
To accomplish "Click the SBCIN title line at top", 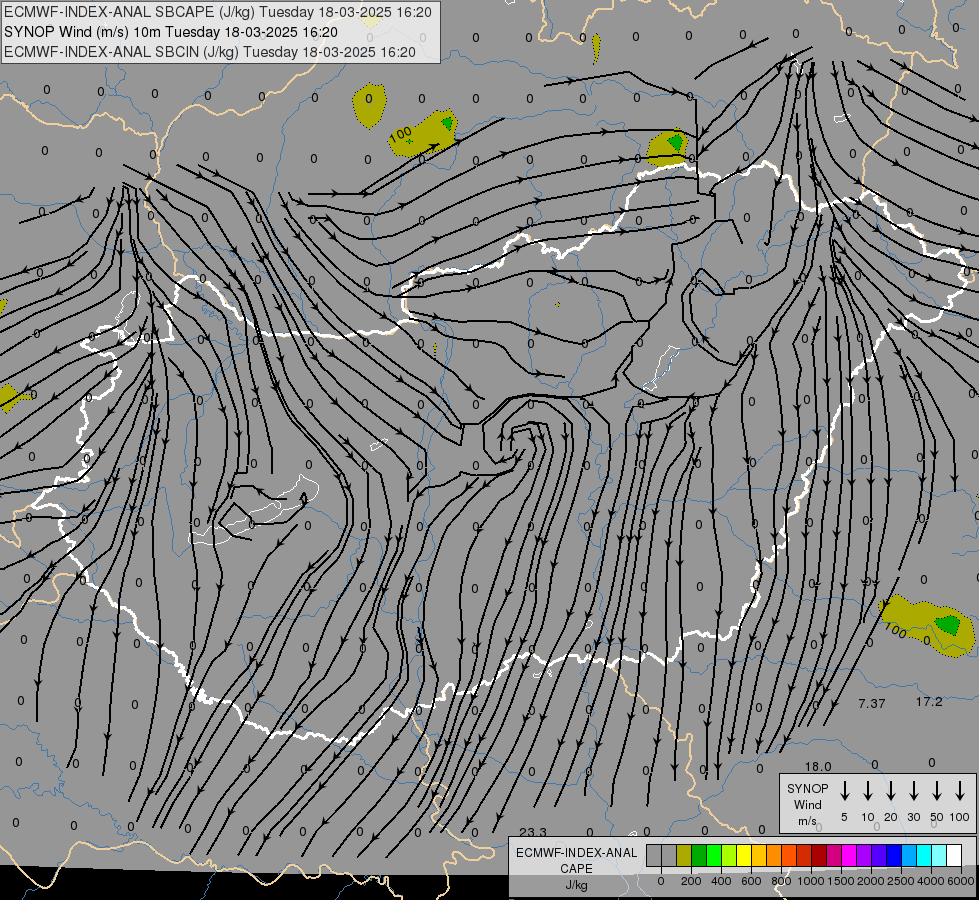I will point(210,52).
